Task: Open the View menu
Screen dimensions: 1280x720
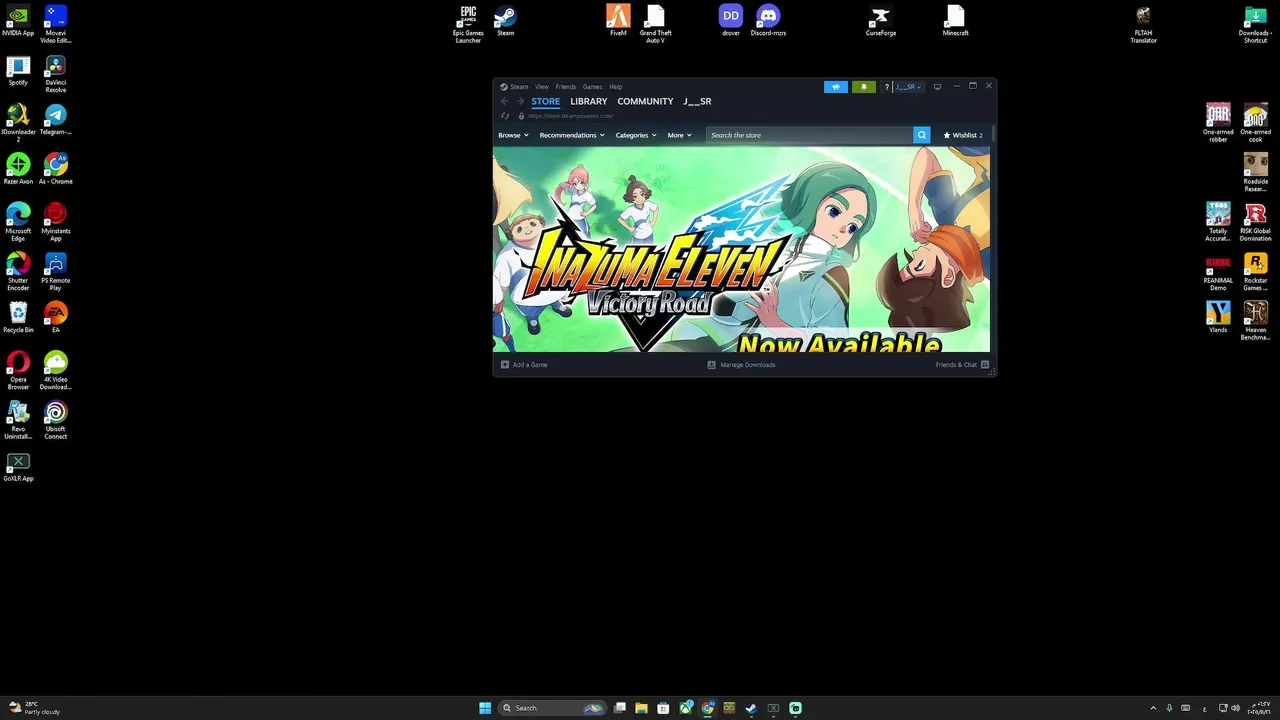Action: tap(541, 87)
